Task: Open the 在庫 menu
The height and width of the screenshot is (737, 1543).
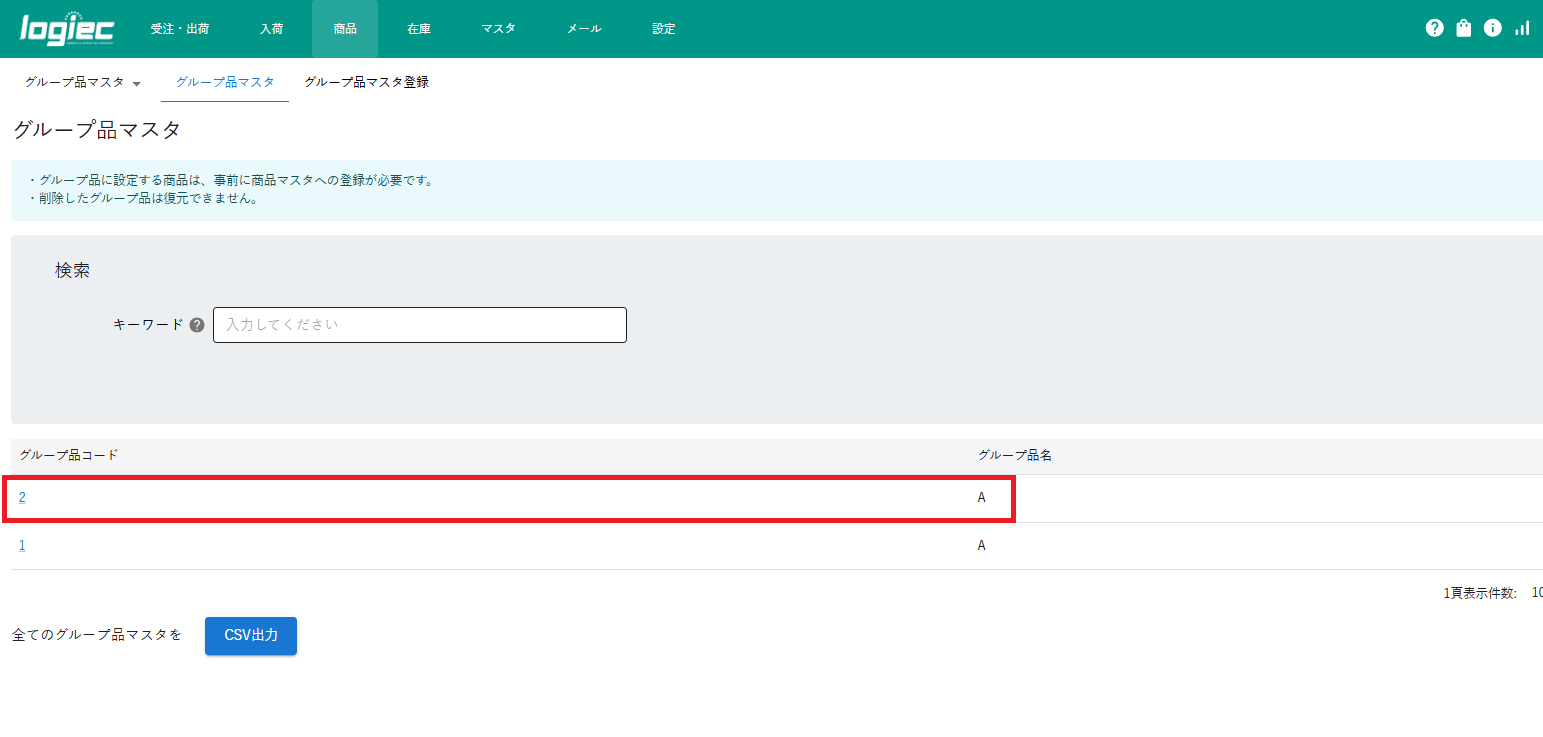Action: [x=419, y=29]
